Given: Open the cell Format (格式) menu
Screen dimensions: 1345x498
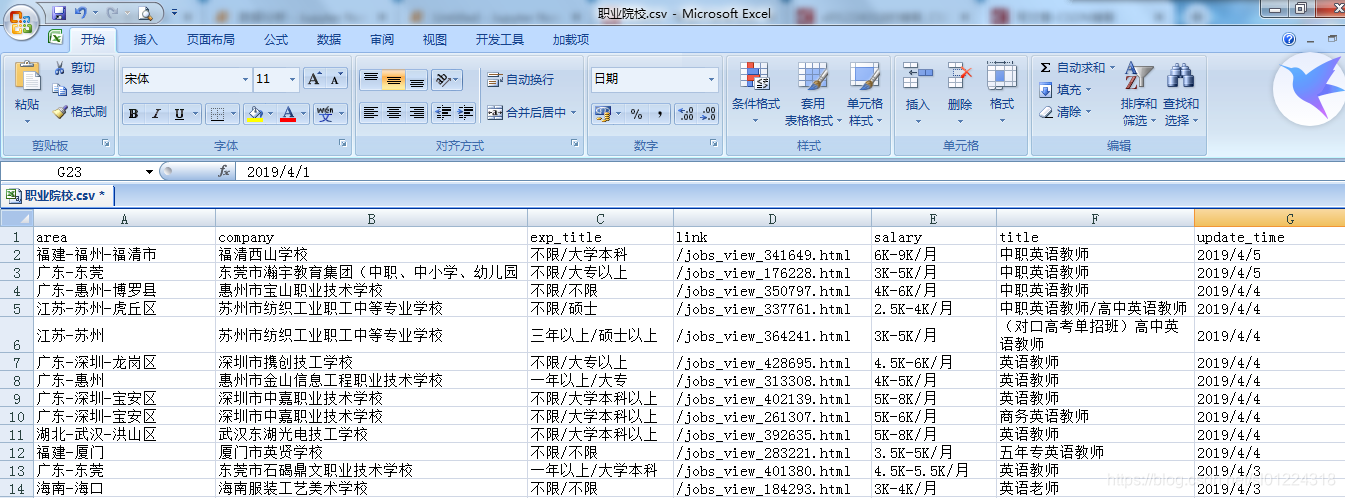Looking at the screenshot, I should point(1001,93).
